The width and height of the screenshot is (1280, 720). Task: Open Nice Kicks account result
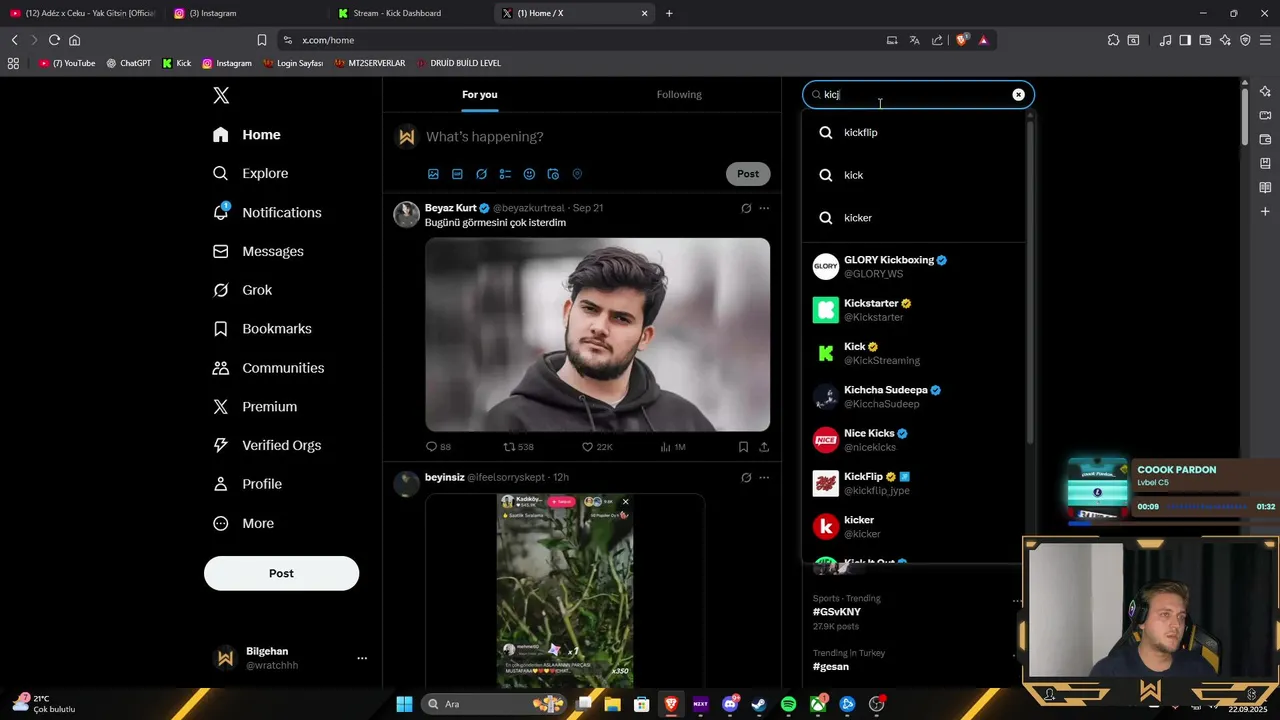click(x=913, y=440)
